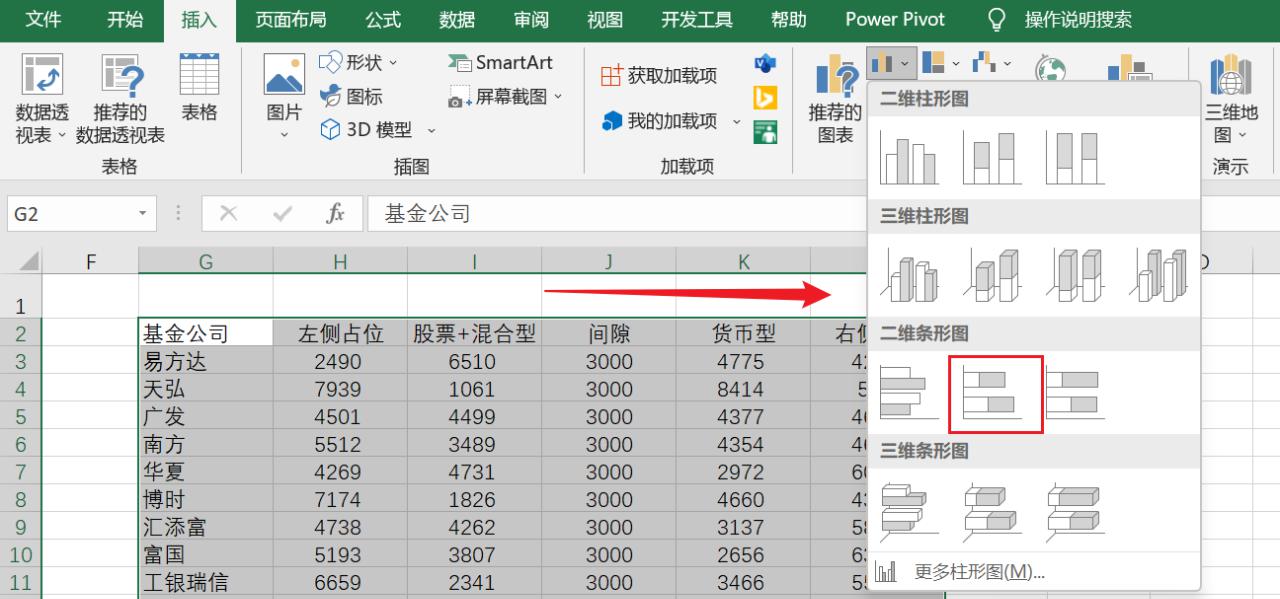This screenshot has height=599, width=1280.
Task: Choose 3D clustered bar chart
Action: (909, 509)
